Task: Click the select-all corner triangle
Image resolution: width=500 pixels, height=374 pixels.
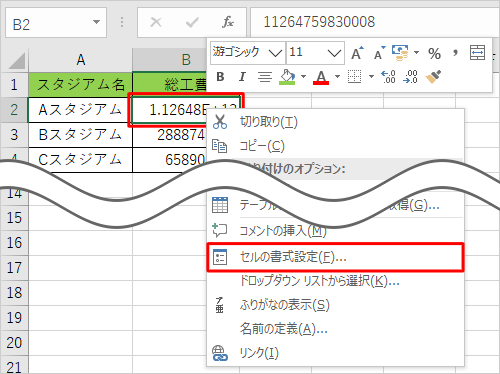Action: tap(16, 60)
